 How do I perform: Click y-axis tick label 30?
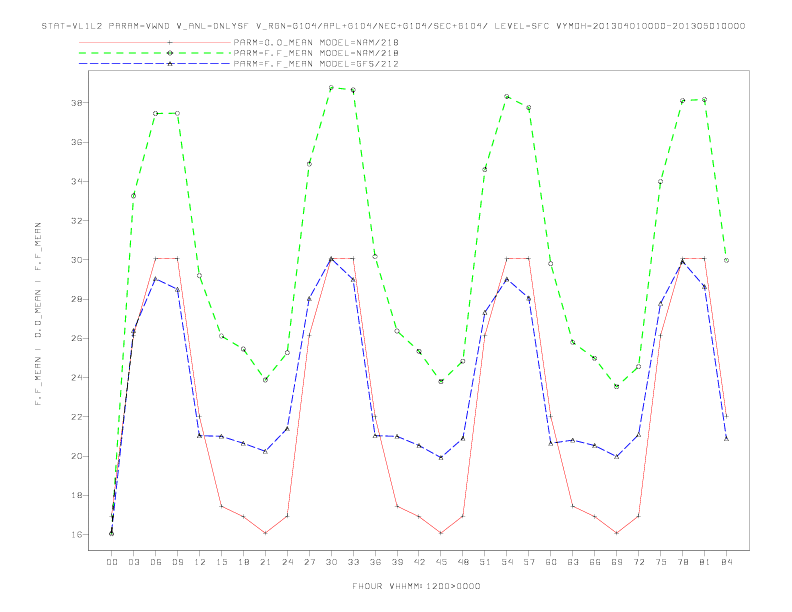[78, 260]
